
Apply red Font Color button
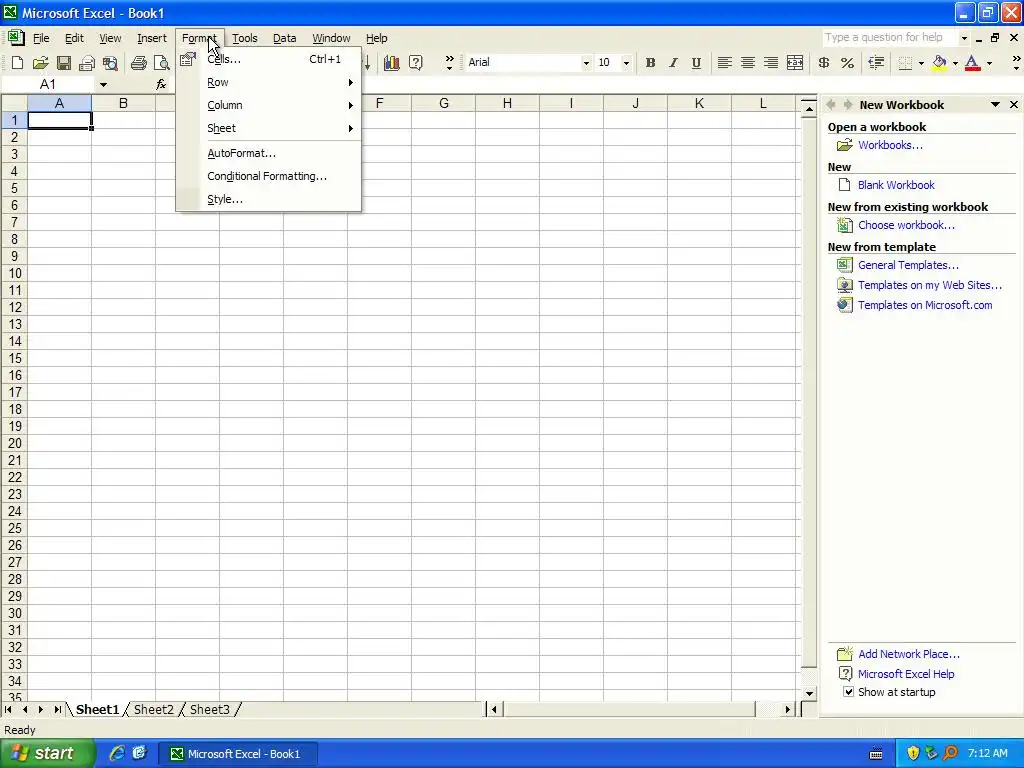click(x=973, y=63)
